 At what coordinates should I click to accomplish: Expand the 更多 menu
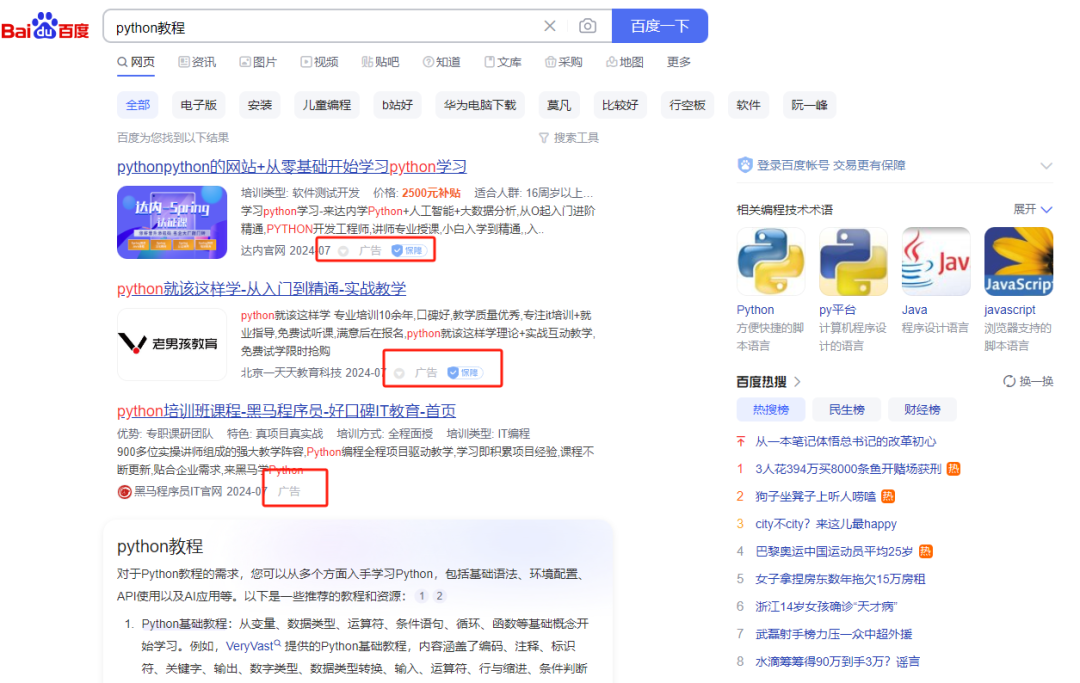pos(678,62)
